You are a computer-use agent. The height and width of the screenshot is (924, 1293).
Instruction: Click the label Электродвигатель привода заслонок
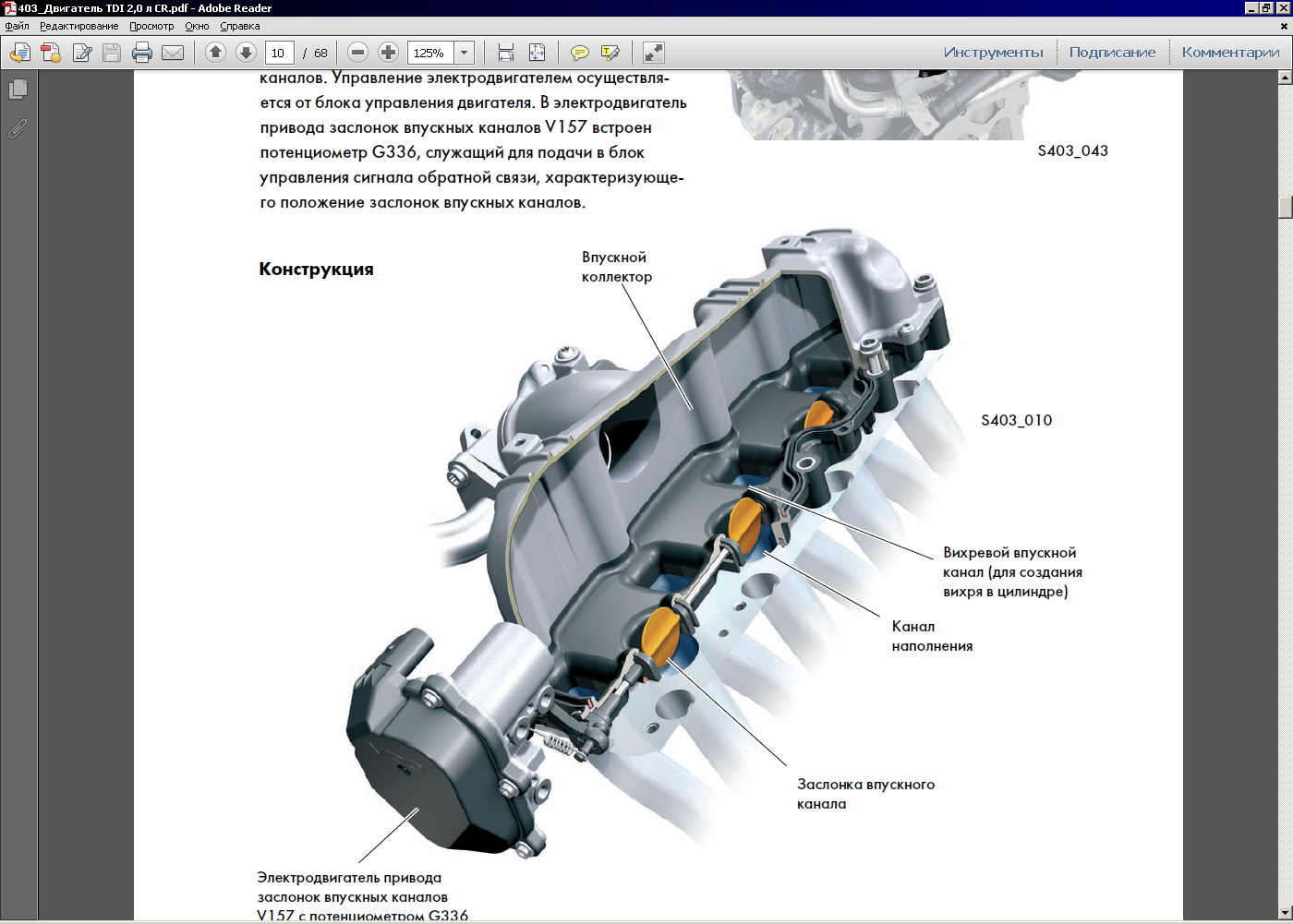coord(363,896)
